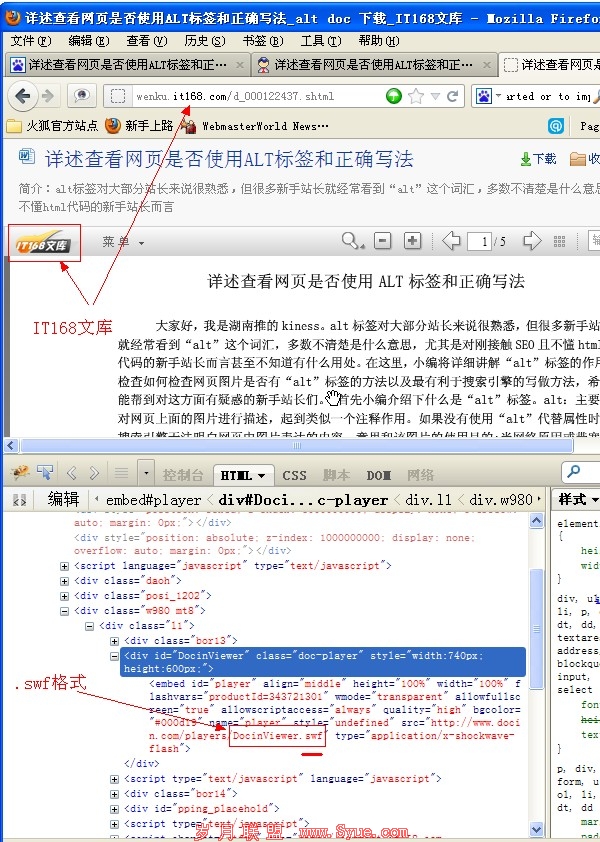Expand the div class="daoh" node
Viewport: 600px width, 842px height.
(64, 581)
